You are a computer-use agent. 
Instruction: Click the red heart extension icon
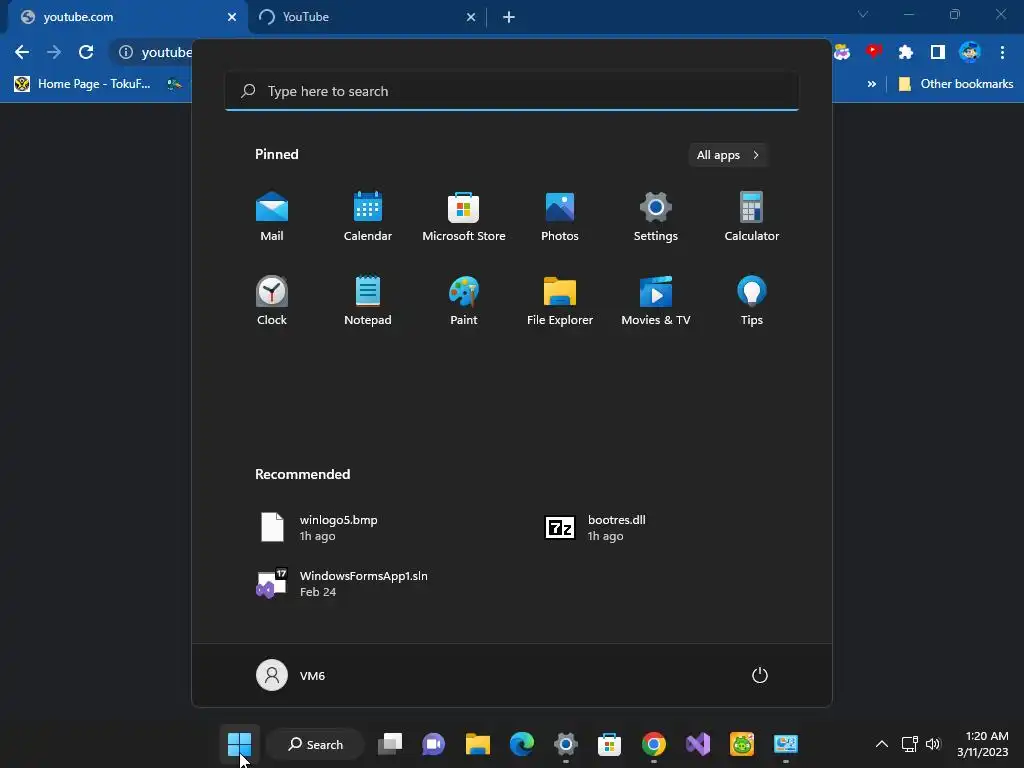tap(874, 52)
